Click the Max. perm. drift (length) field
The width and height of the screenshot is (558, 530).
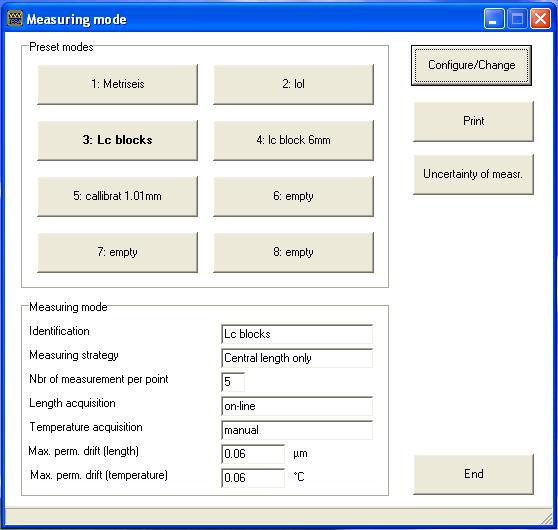pyautogui.click(x=253, y=454)
